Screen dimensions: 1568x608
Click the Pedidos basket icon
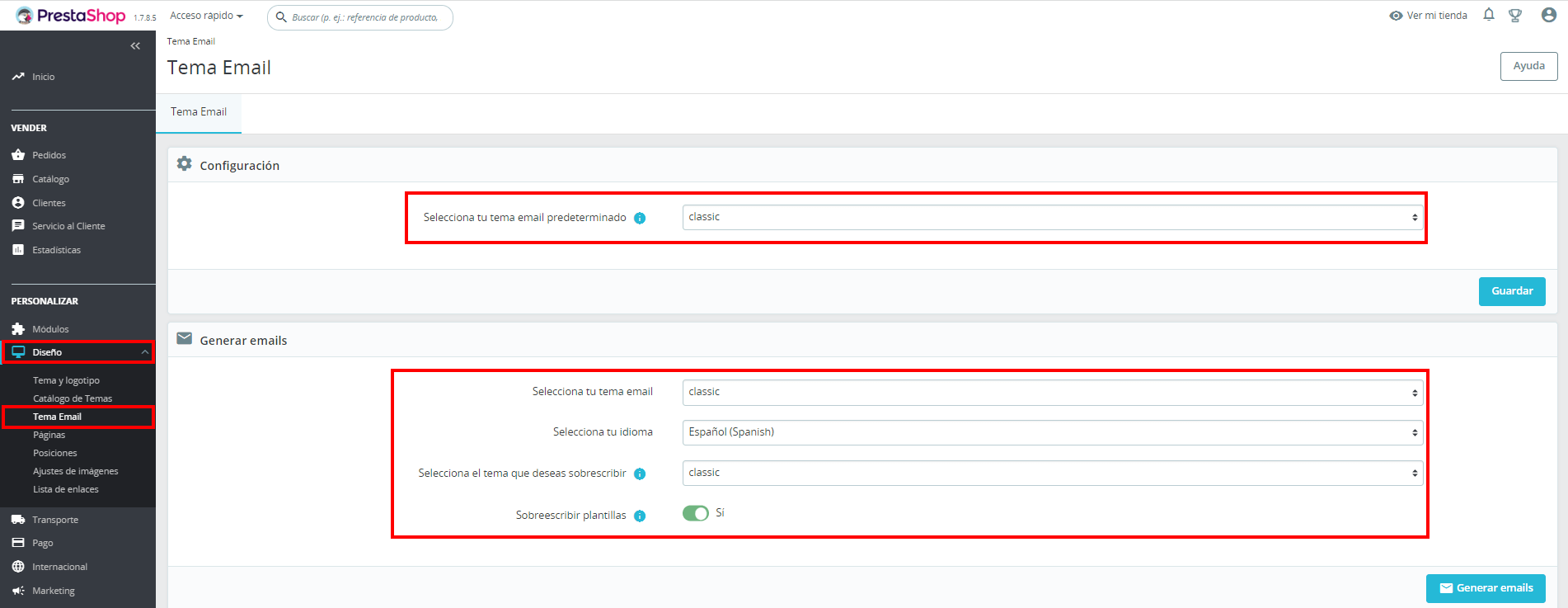(18, 155)
